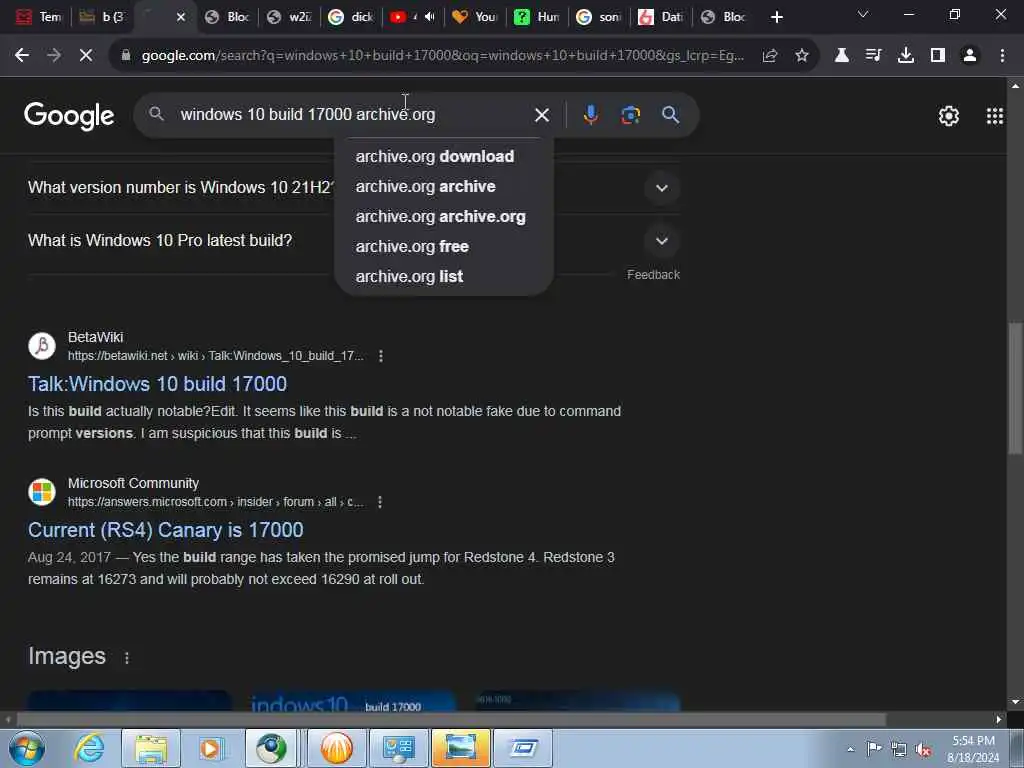Switch to the 'b (3' tab
The image size is (1024, 768).
[x=103, y=17]
